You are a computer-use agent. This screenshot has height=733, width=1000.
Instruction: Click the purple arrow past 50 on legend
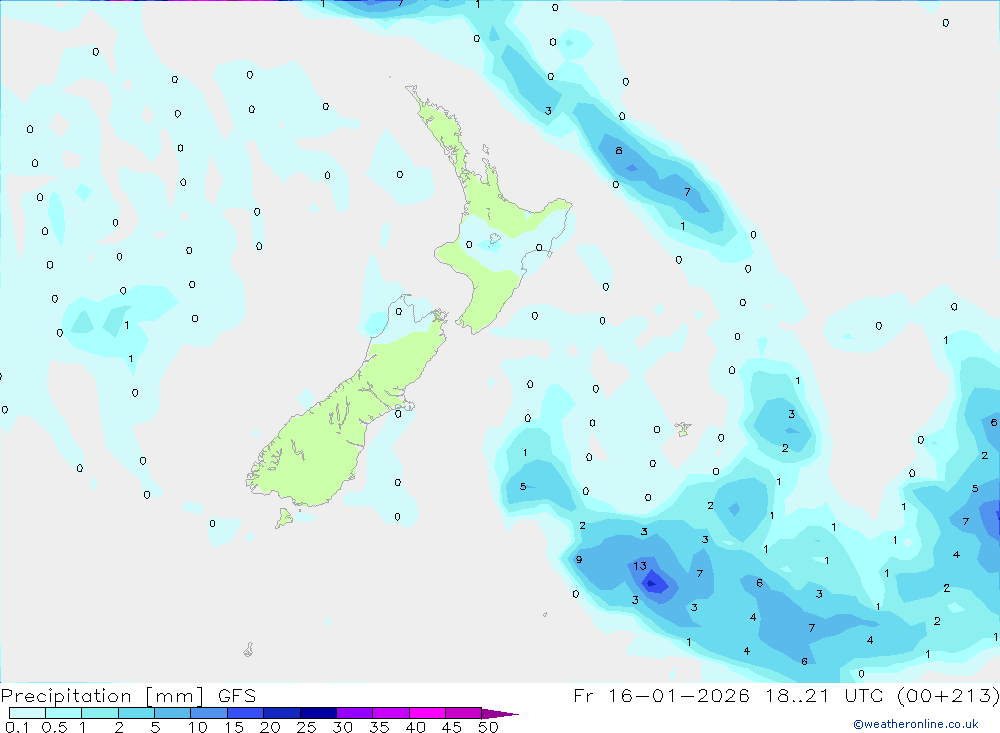tap(500, 714)
